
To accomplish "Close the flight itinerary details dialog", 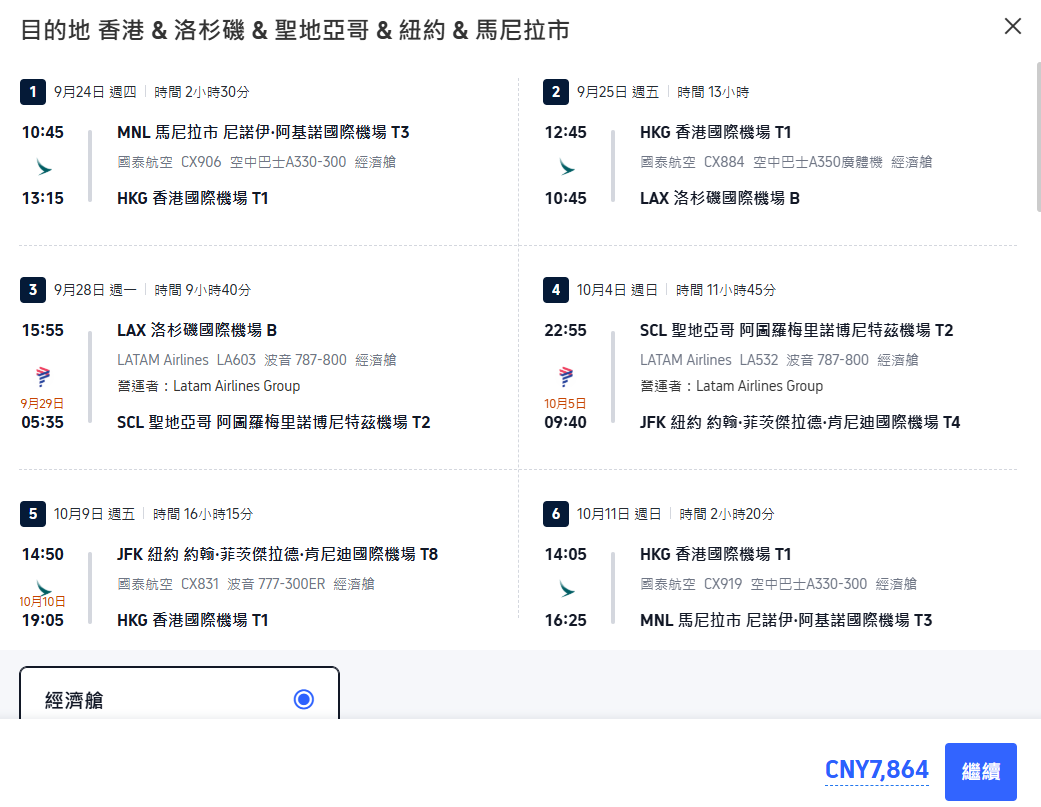I will click(1012, 26).
